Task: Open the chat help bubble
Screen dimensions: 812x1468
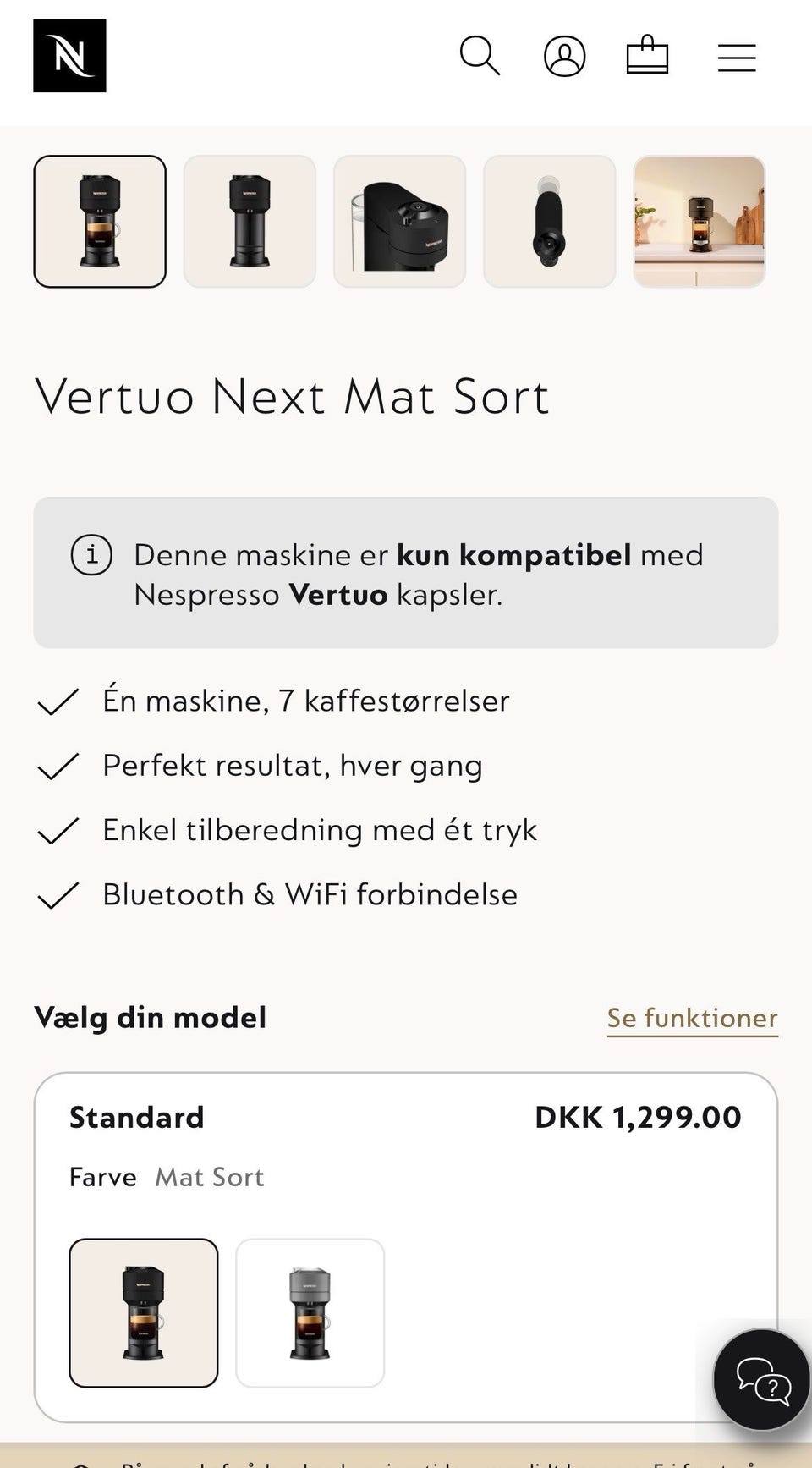Action: [762, 1379]
